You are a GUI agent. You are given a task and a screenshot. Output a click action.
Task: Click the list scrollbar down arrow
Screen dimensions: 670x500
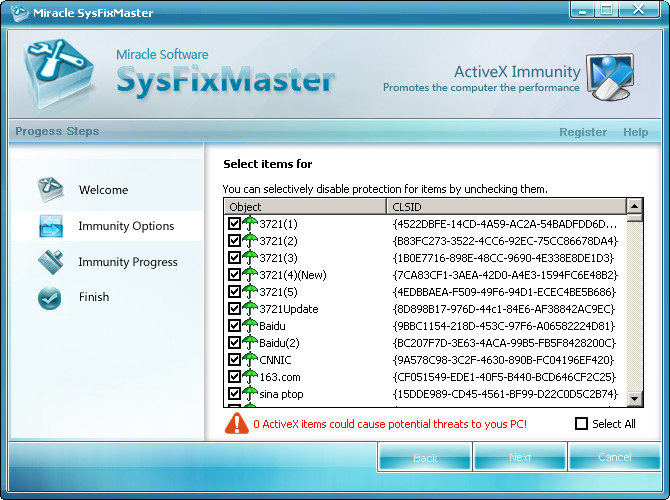point(635,399)
